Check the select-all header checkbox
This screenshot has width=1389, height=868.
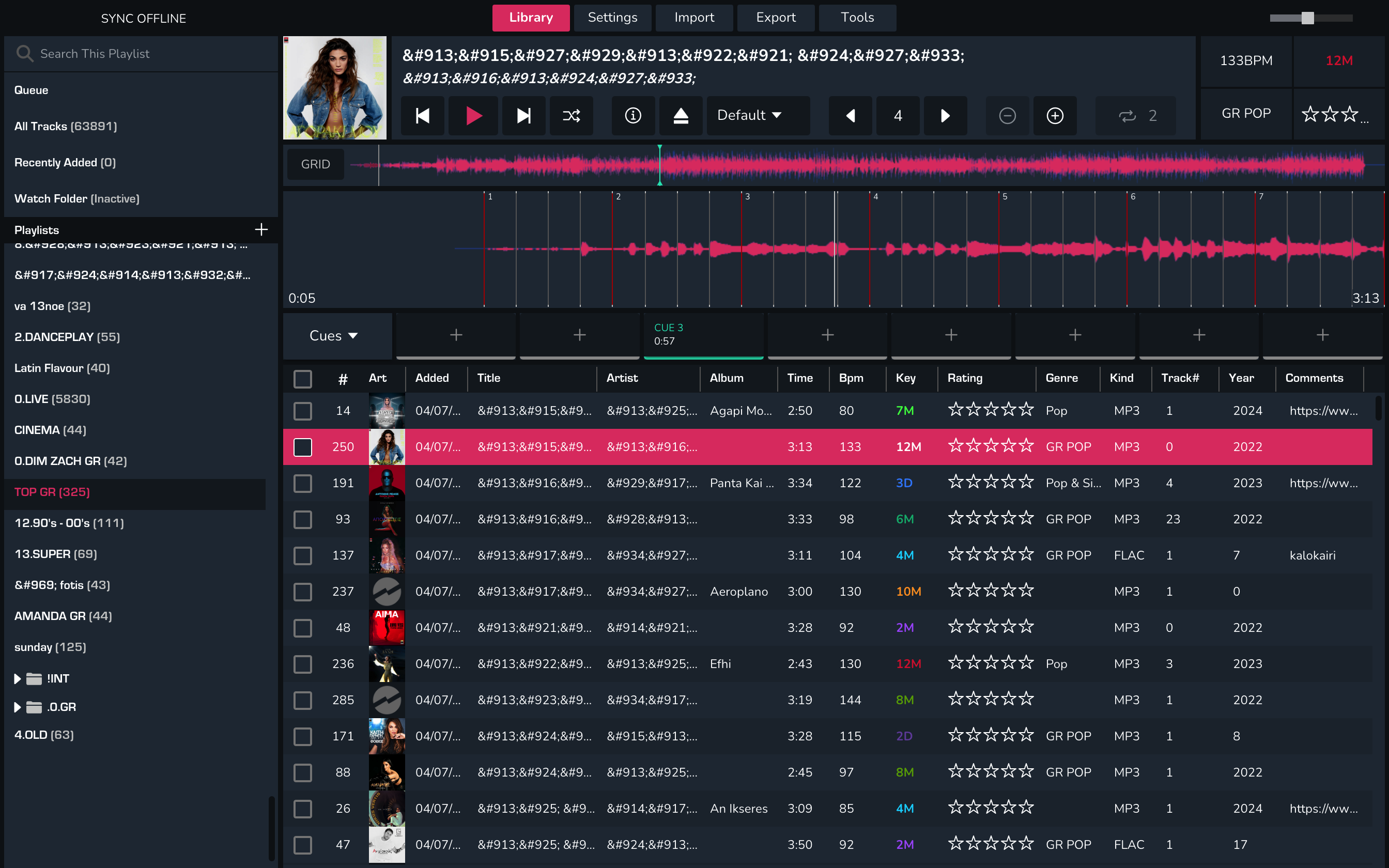[x=302, y=378]
